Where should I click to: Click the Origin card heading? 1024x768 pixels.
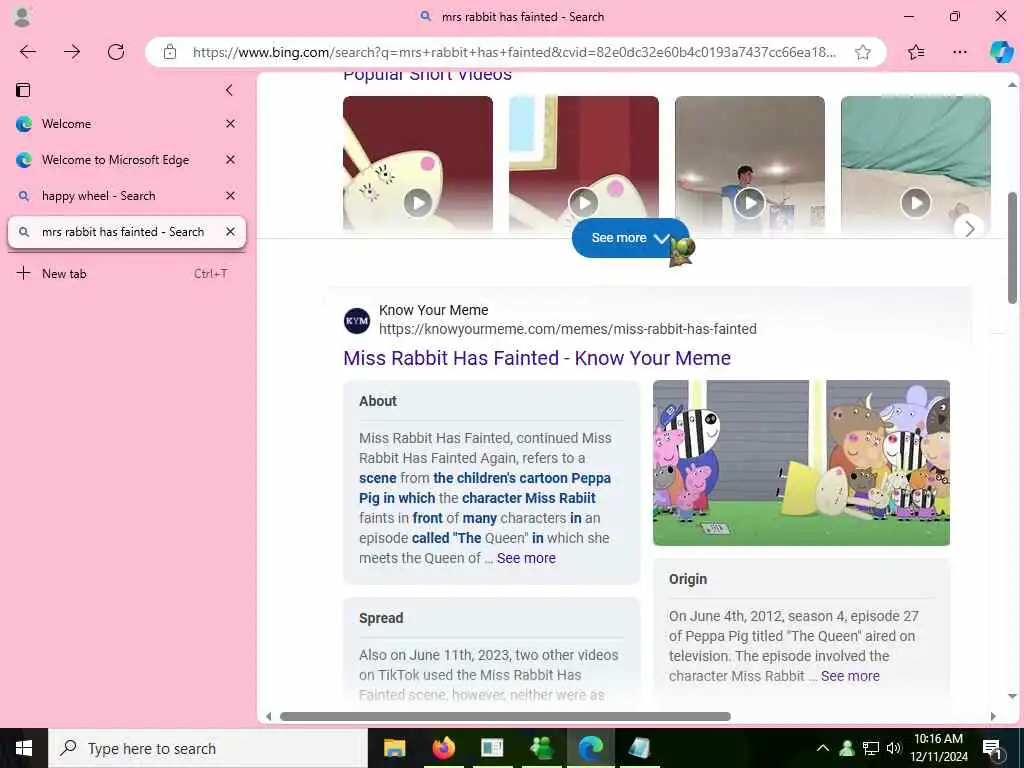688,579
